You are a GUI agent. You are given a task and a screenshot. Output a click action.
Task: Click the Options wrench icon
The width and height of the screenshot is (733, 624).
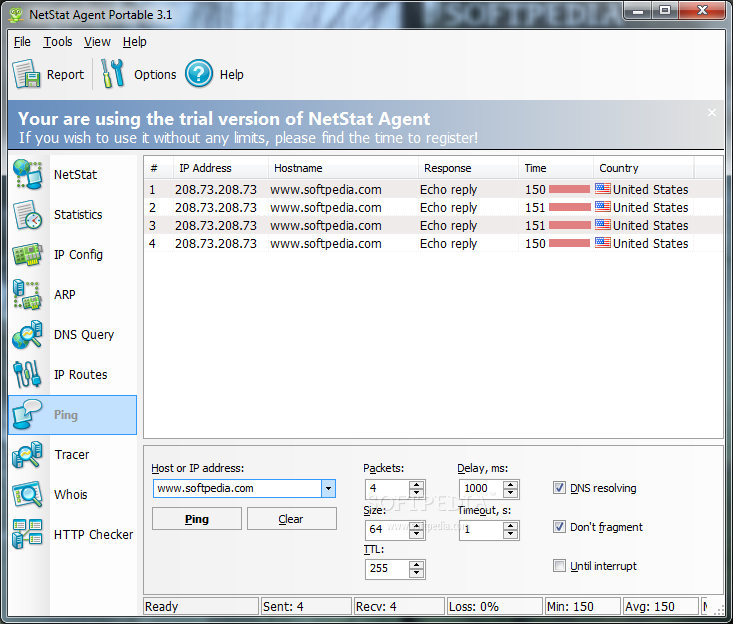pos(113,74)
